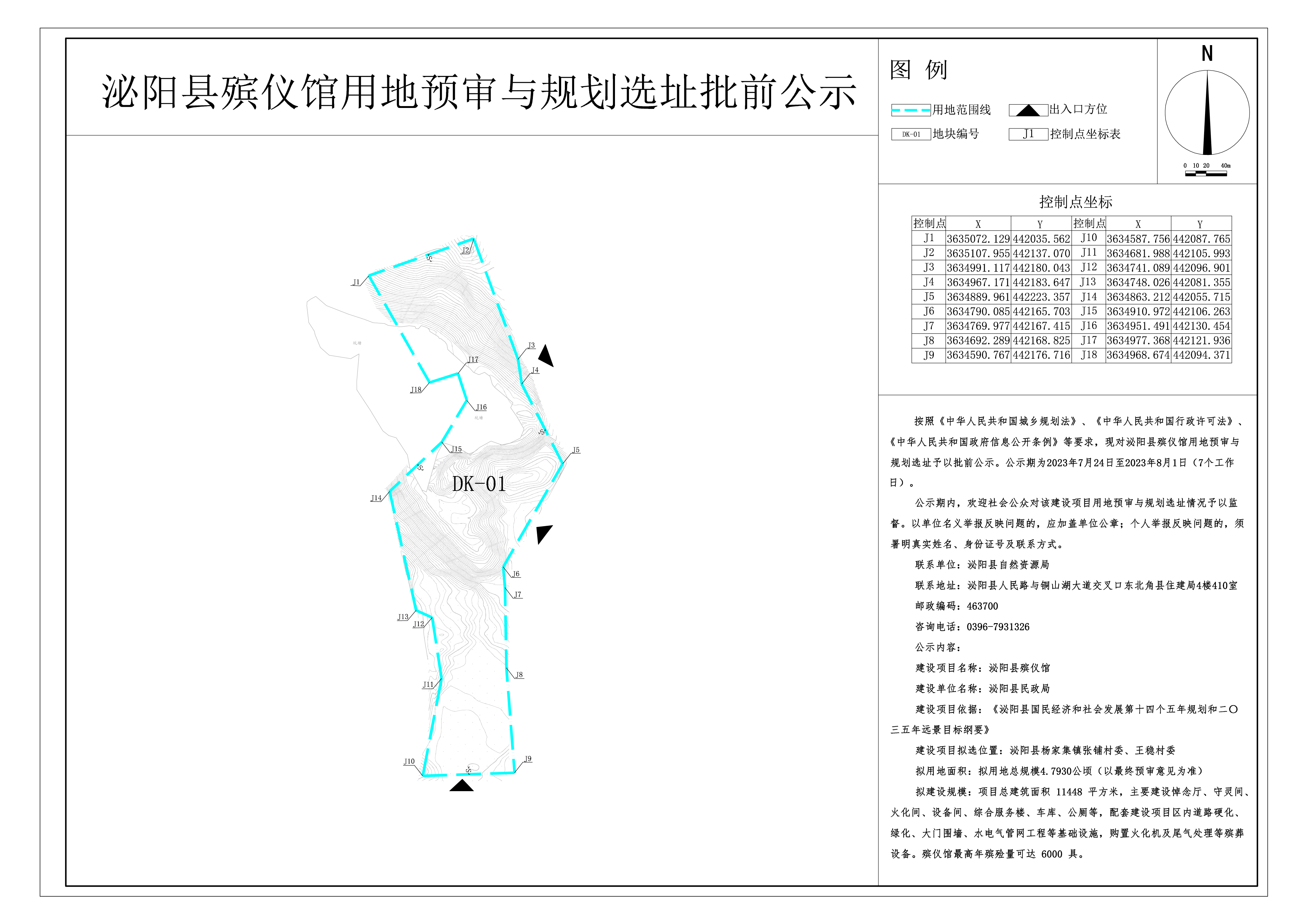Image resolution: width=1308 pixels, height=924 pixels.
Task: Click the 控制点坐标表 legend label
Action: pyautogui.click(x=1085, y=134)
